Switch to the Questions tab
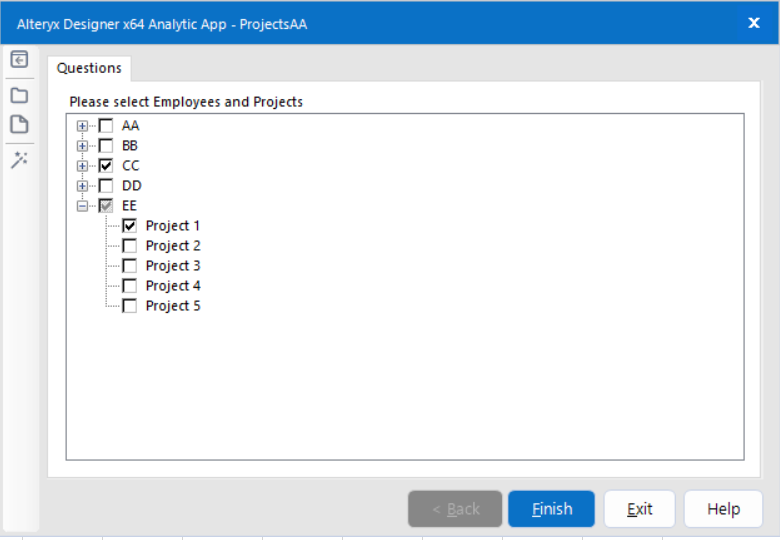780x540 pixels. [x=89, y=68]
